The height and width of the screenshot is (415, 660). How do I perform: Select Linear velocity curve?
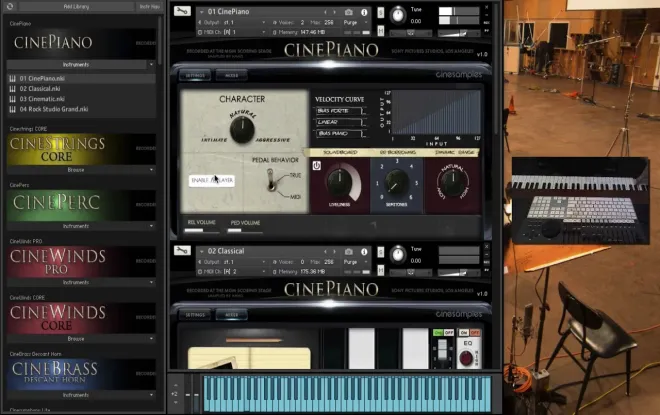[x=339, y=122]
